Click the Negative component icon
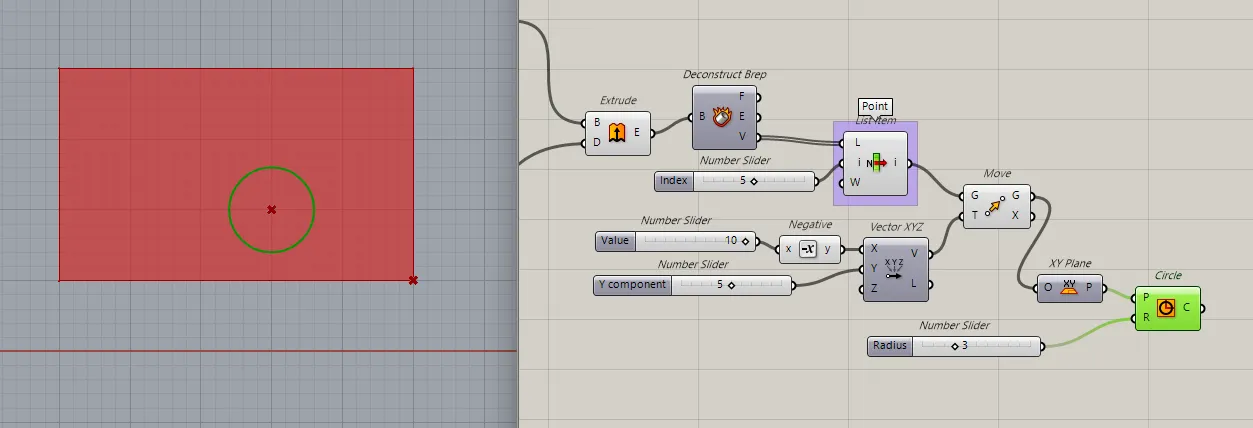 (x=808, y=249)
